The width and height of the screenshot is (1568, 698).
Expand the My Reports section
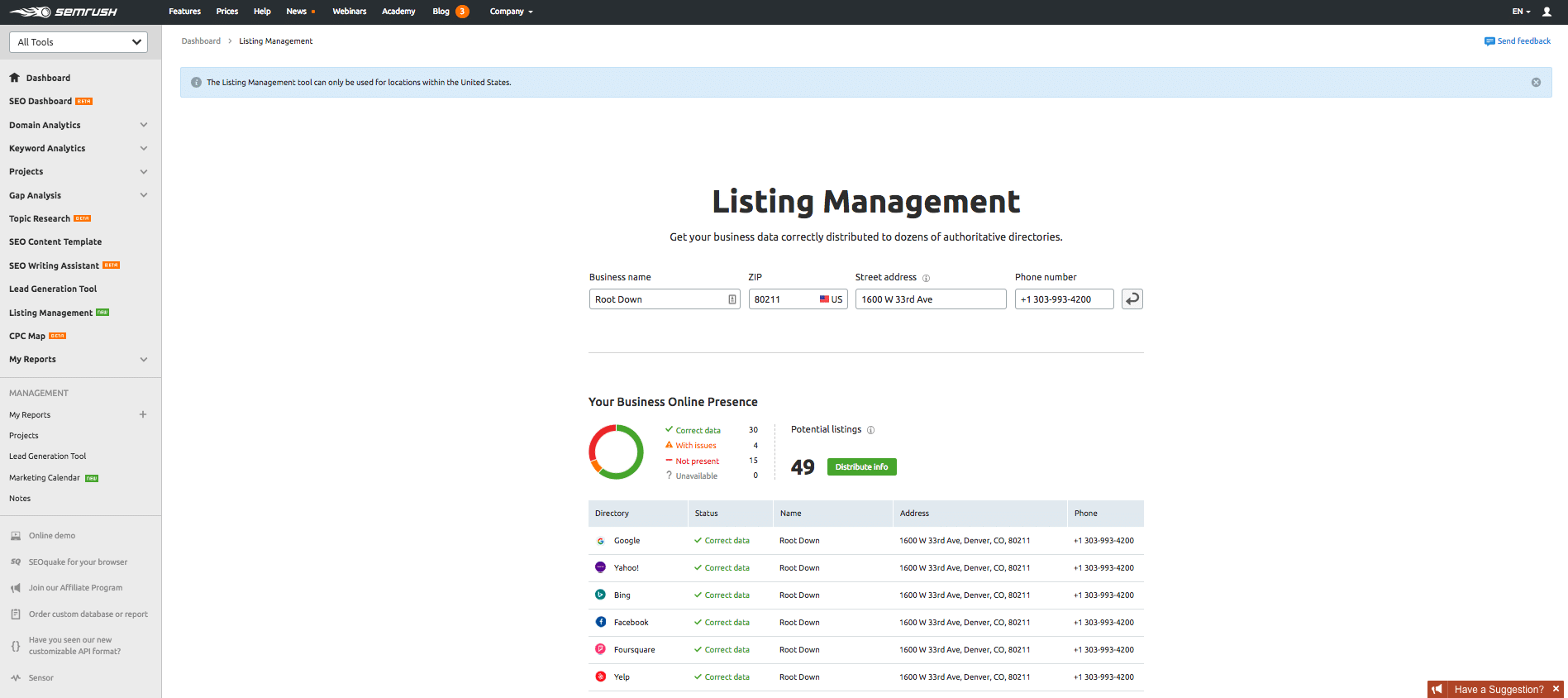pyautogui.click(x=144, y=359)
